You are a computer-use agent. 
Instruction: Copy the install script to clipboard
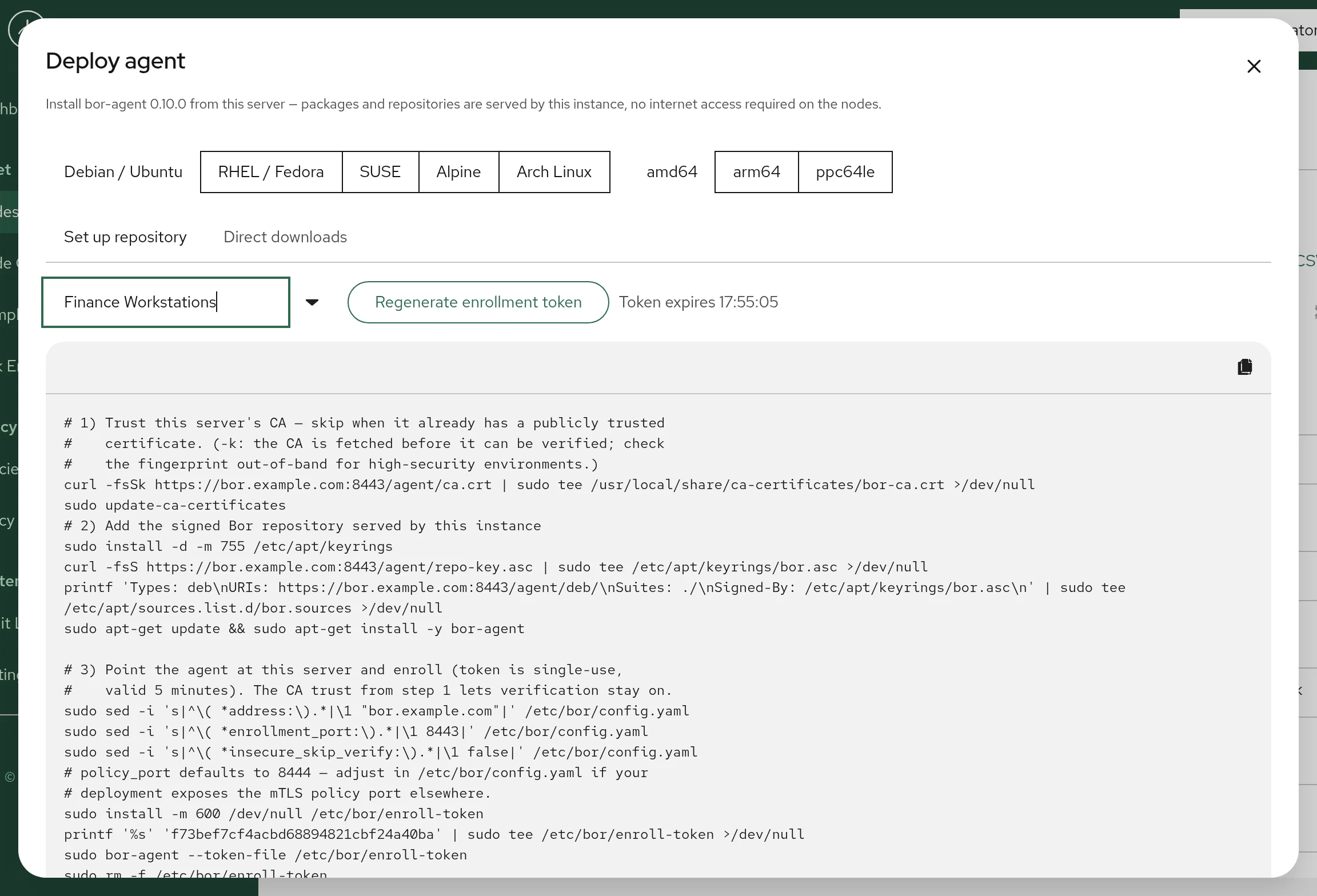coord(1244,367)
